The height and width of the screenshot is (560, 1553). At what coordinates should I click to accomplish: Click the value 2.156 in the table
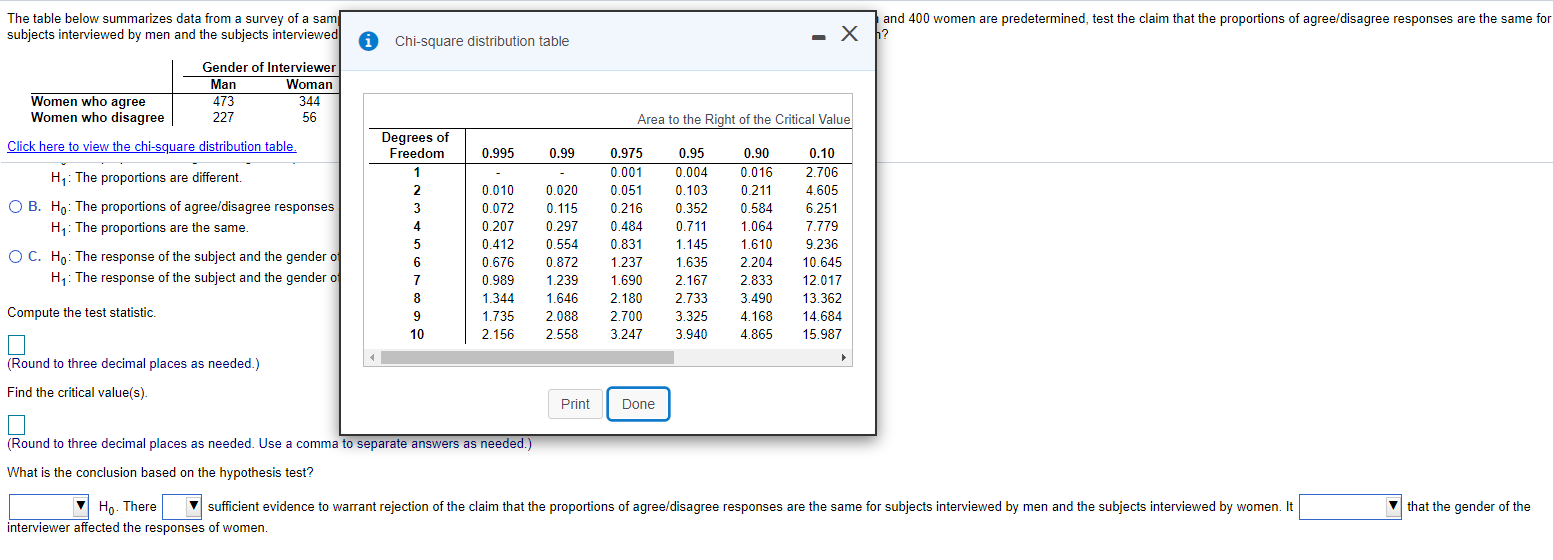[498, 334]
